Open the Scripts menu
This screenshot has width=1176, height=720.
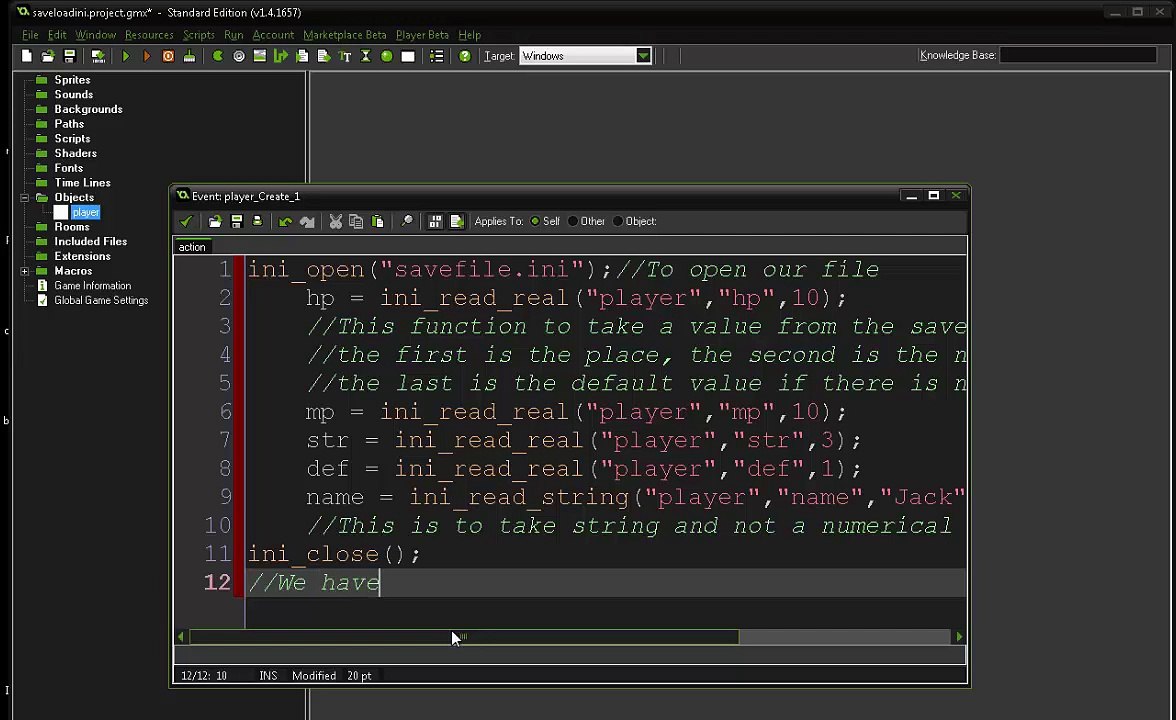point(199,35)
